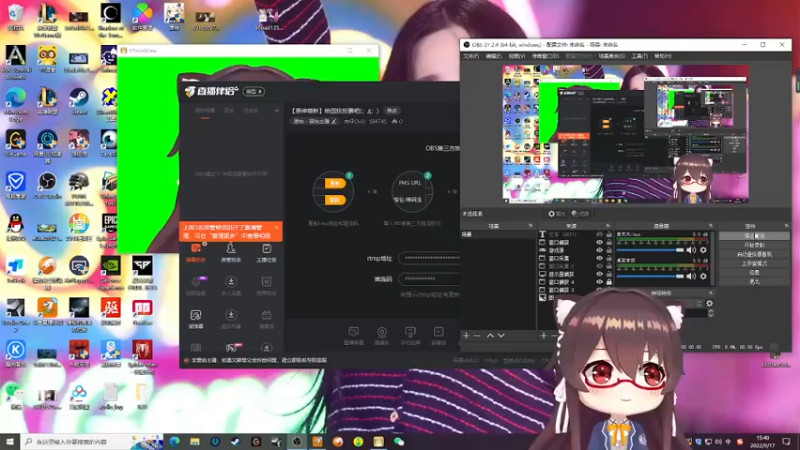800x450 pixels.
Task: Add scene tab with plus in 直播伴侣
Action: (x=277, y=111)
